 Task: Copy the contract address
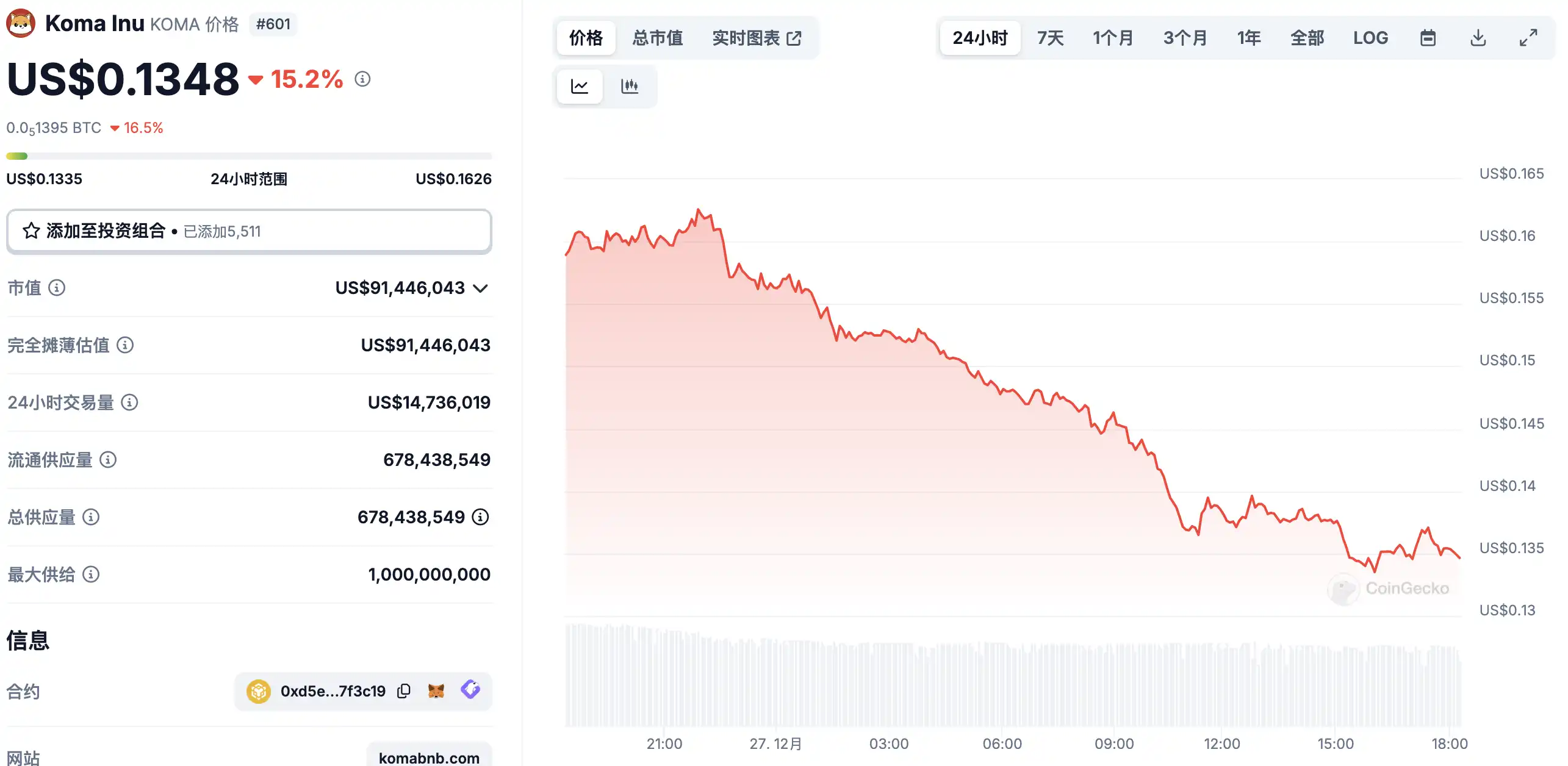(404, 691)
